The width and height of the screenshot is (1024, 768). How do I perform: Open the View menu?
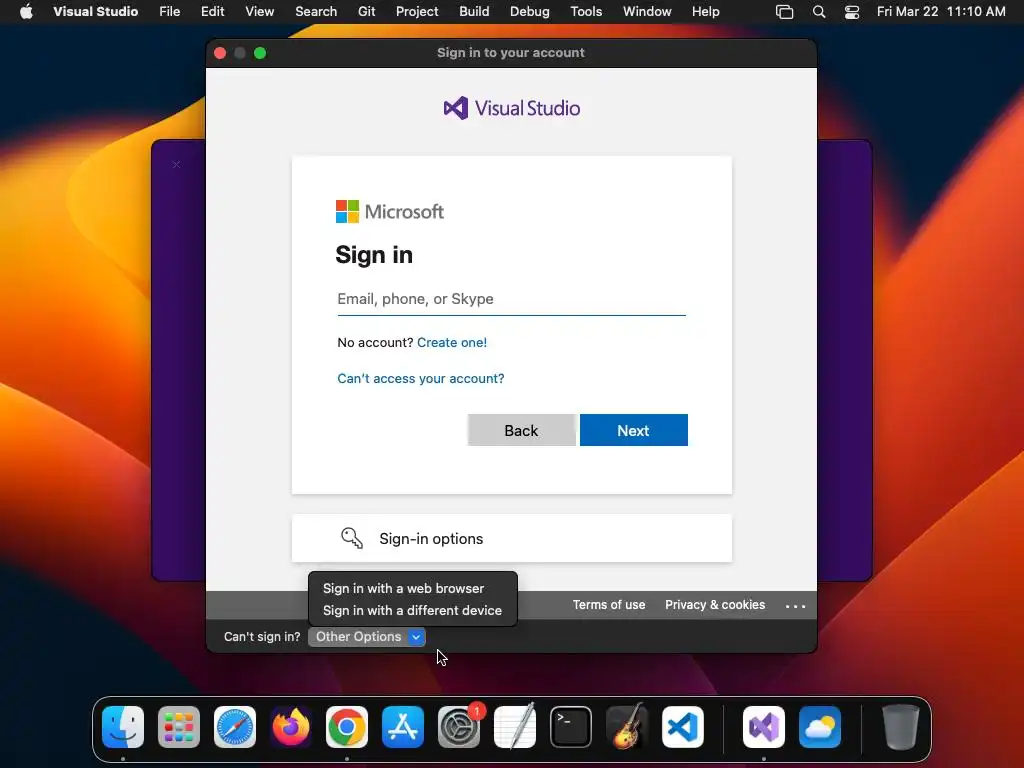click(x=260, y=12)
